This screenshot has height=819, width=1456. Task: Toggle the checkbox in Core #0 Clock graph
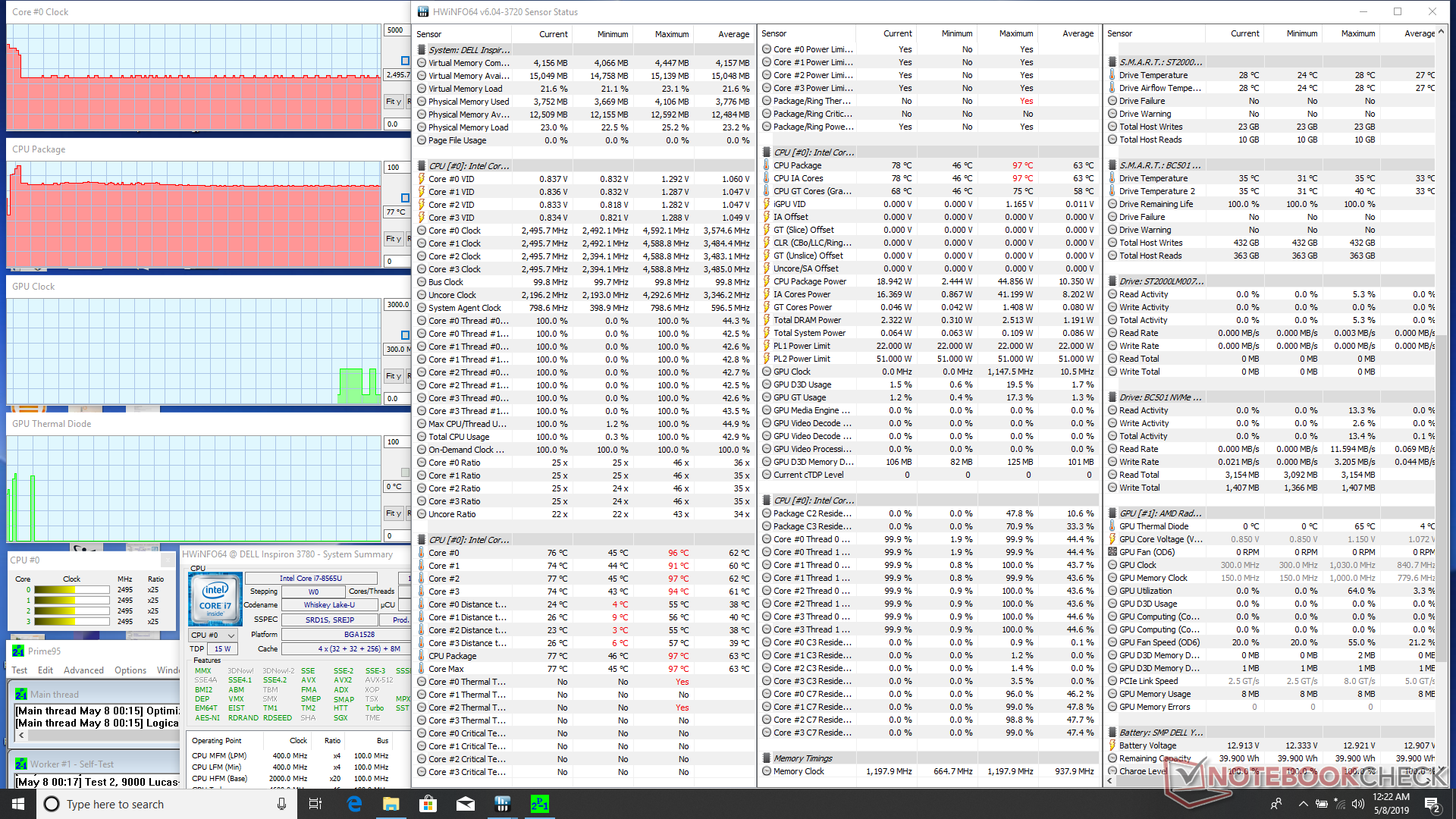click(405, 61)
